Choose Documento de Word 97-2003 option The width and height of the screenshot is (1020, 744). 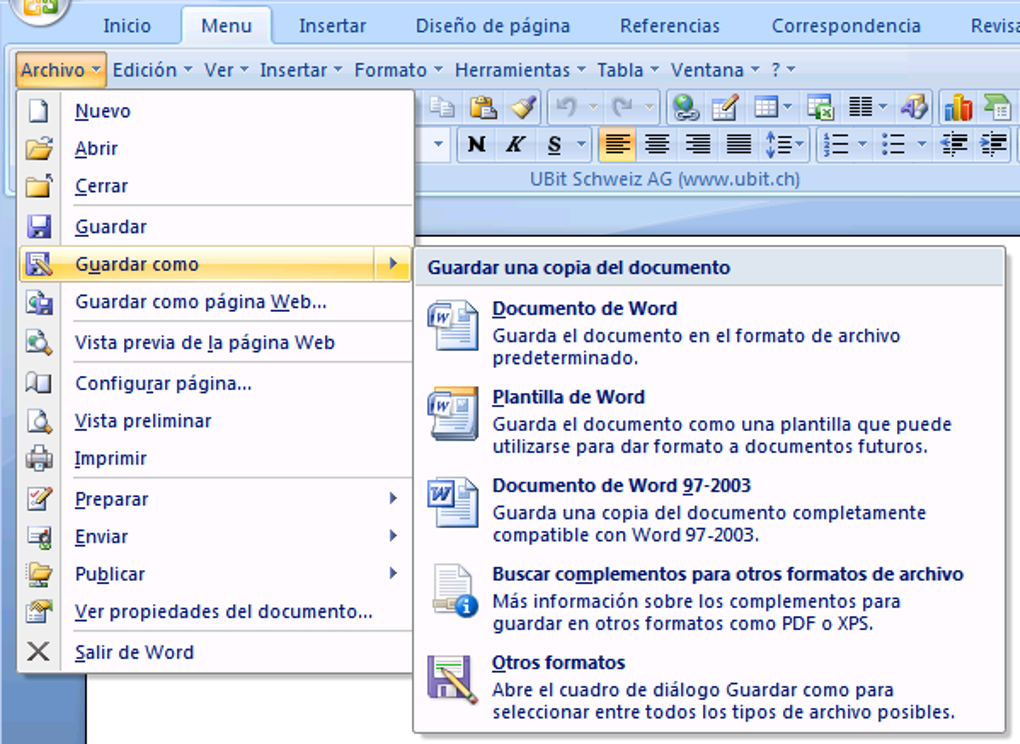[708, 510]
